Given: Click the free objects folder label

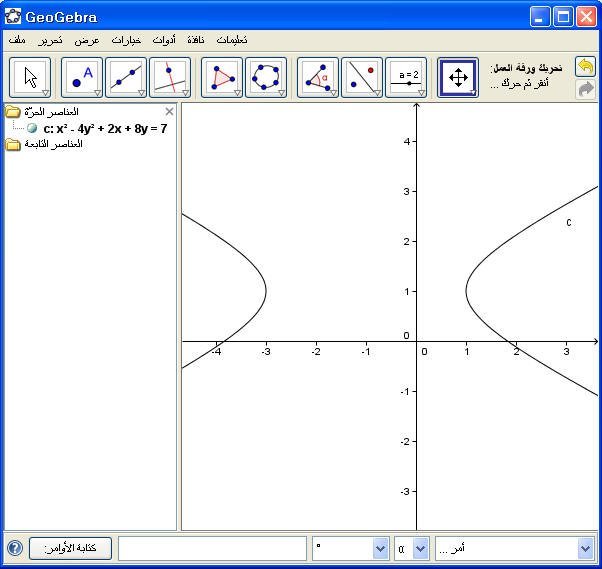Looking at the screenshot, I should [x=51, y=112].
